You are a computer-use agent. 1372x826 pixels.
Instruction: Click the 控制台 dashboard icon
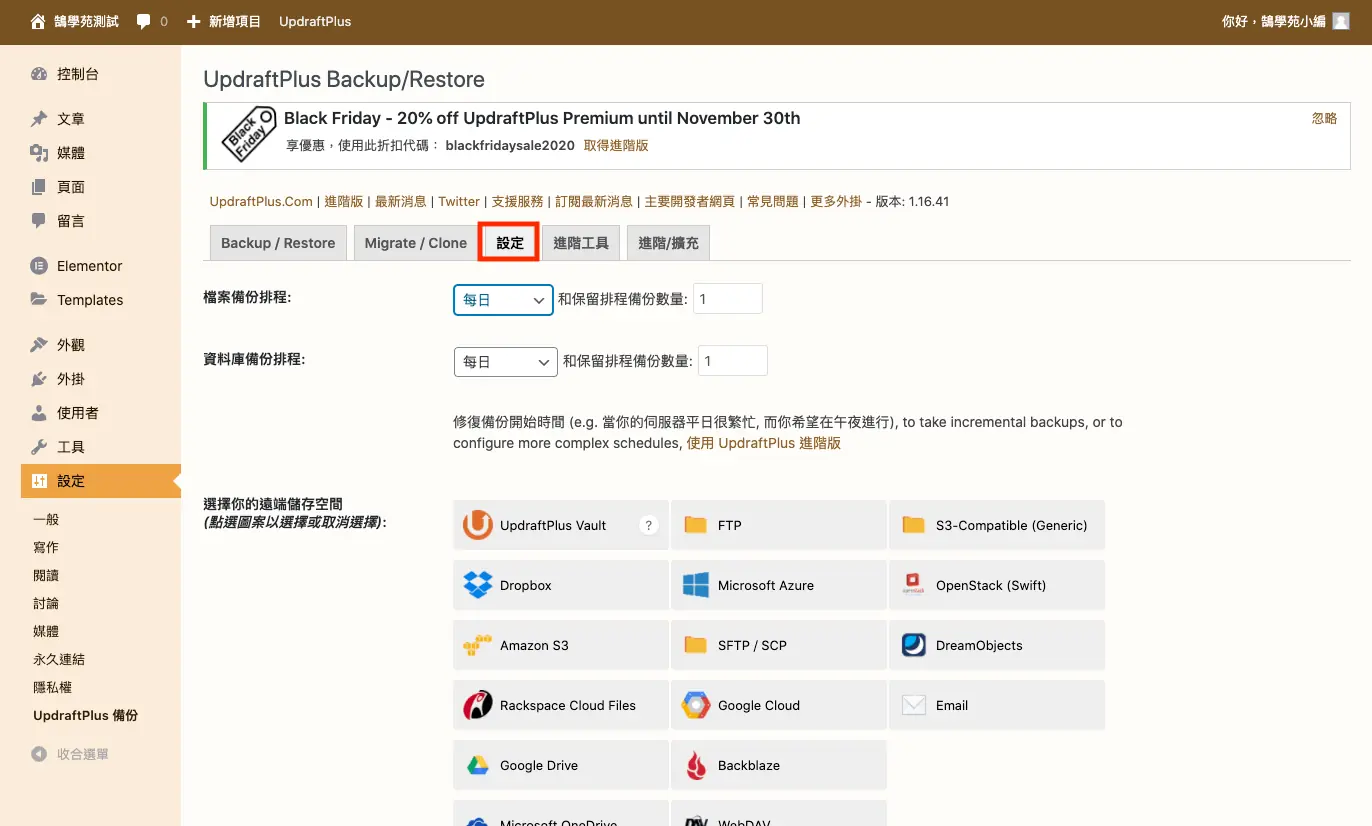[39, 74]
